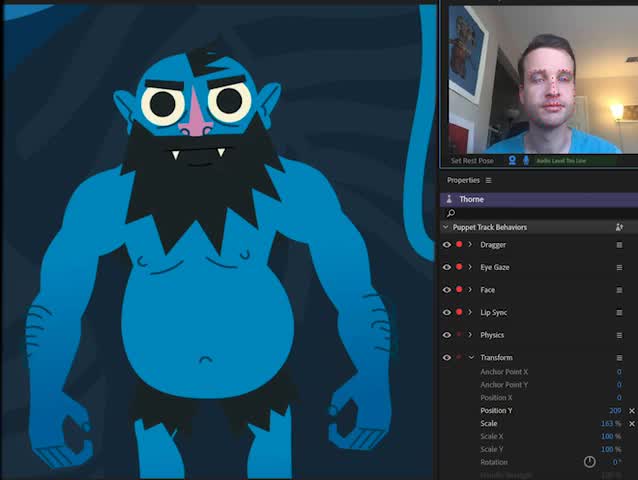Image resolution: width=638 pixels, height=480 pixels.
Task: Click the add behavior icon in Puppet Track Behaviors
Action: [619, 227]
